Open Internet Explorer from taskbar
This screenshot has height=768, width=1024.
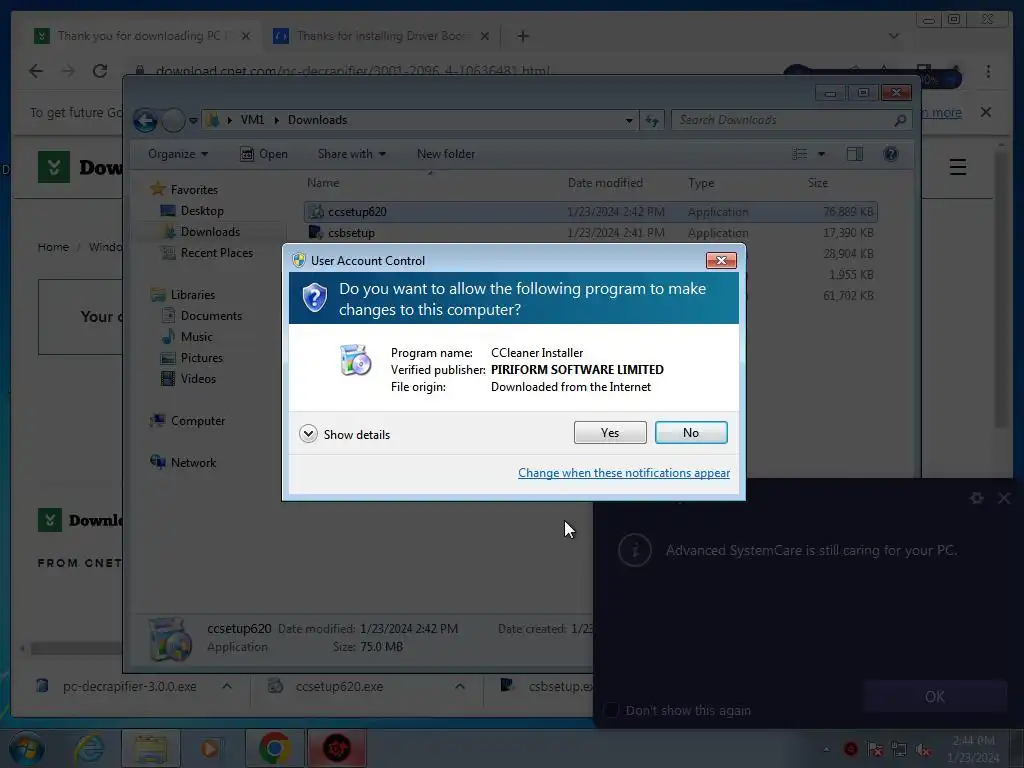click(x=89, y=748)
